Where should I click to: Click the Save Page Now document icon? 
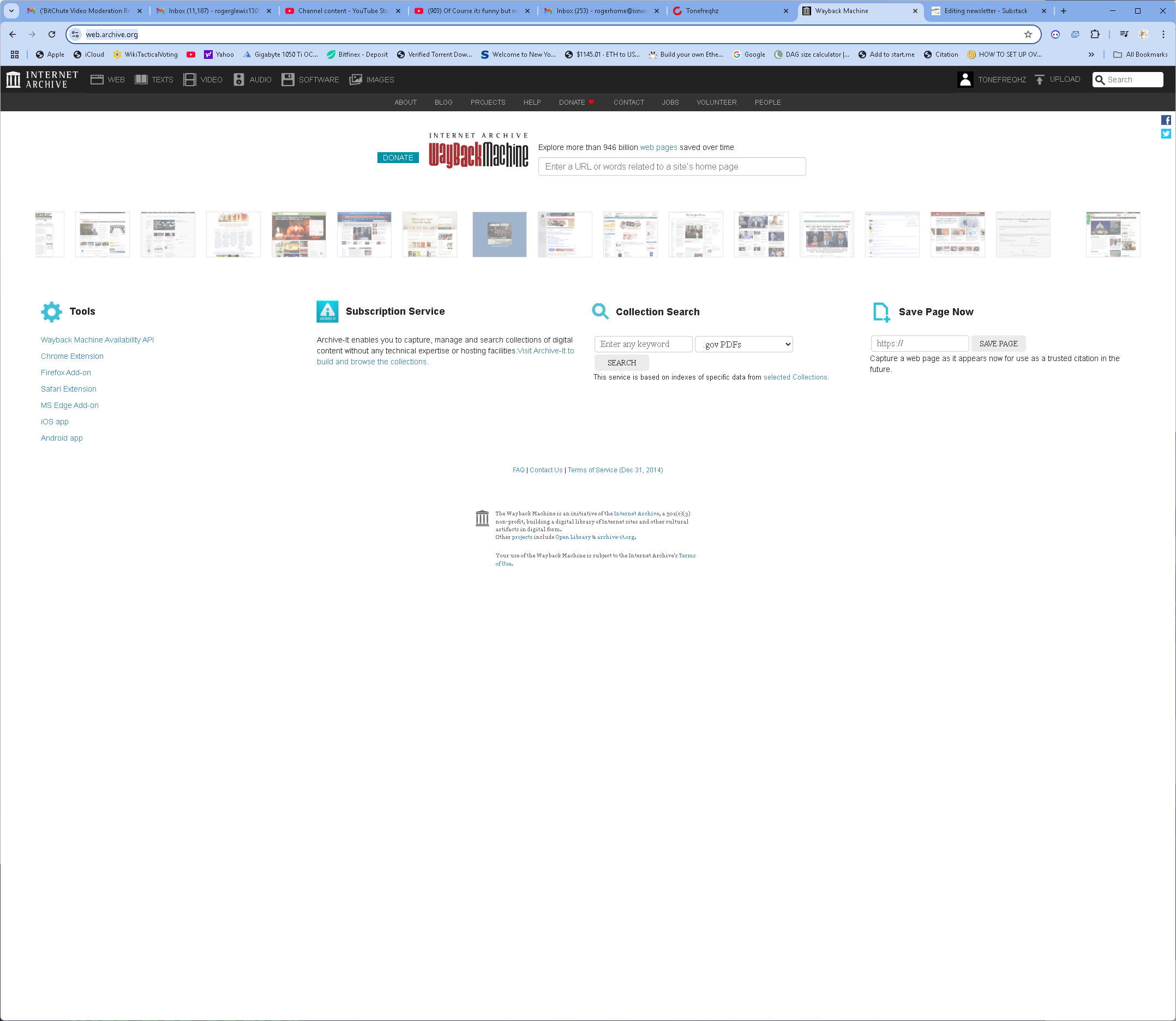point(881,312)
